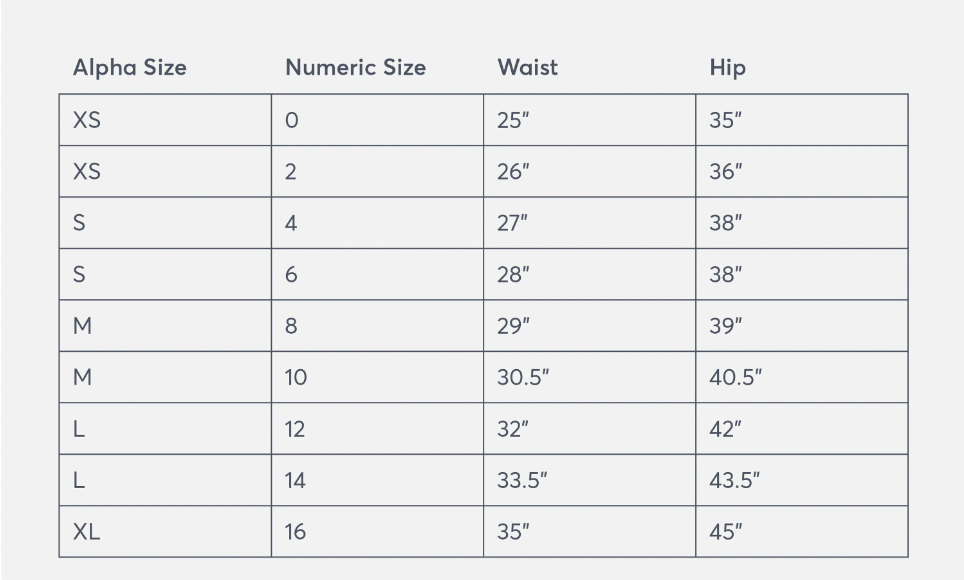This screenshot has width=964, height=580.
Task: Select the XS cell in numeric size 0 row
Action: tap(165, 120)
